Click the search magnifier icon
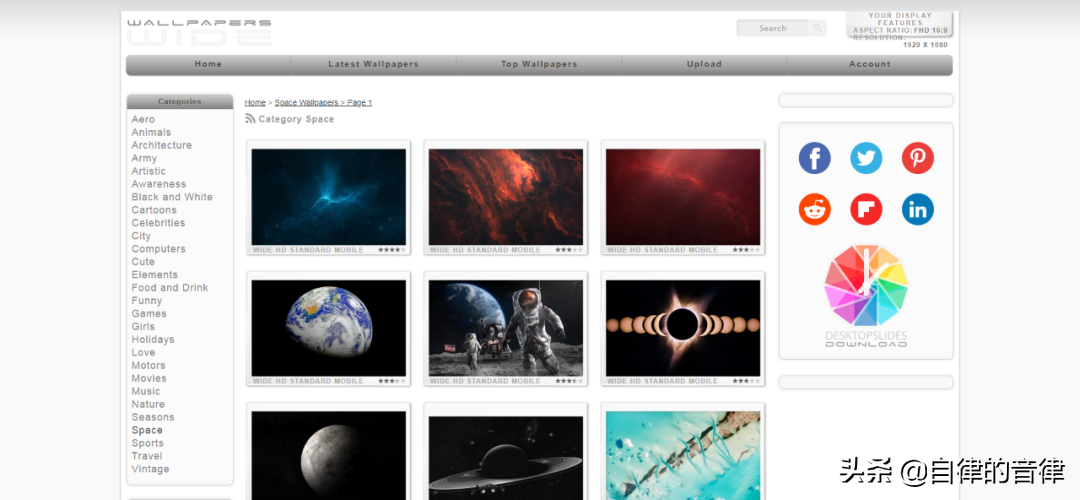 click(817, 28)
